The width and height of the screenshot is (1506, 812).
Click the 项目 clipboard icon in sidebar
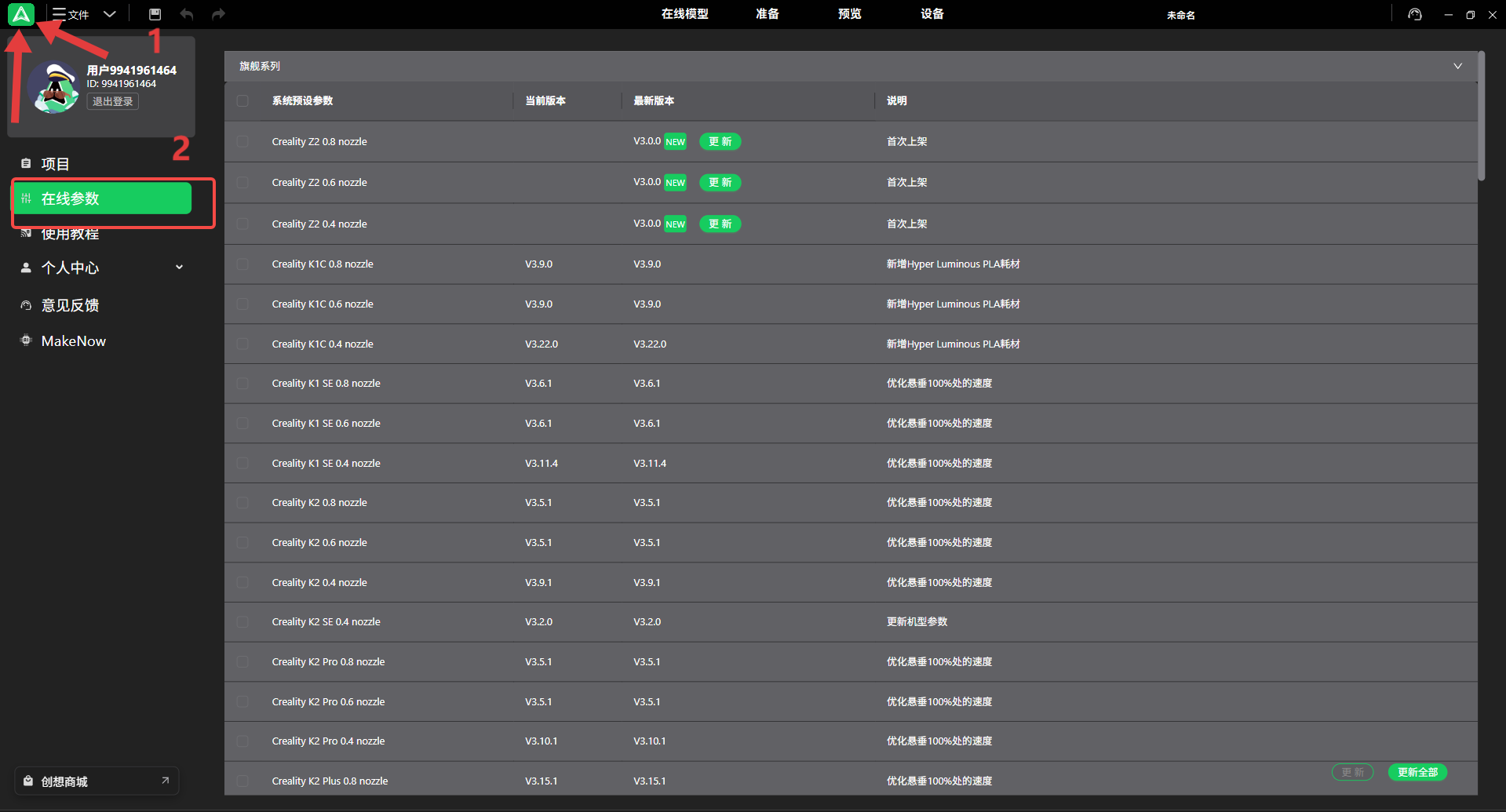tap(26, 163)
